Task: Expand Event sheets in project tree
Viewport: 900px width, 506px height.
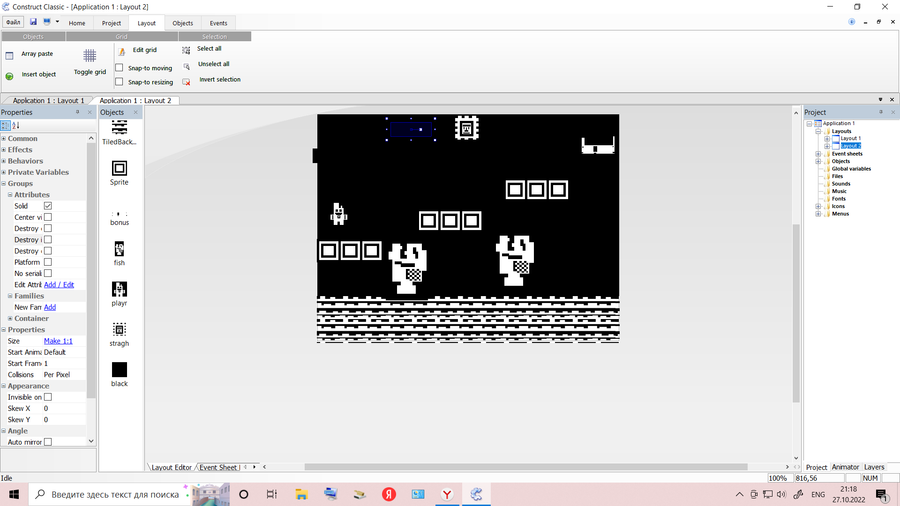Action: coord(818,154)
